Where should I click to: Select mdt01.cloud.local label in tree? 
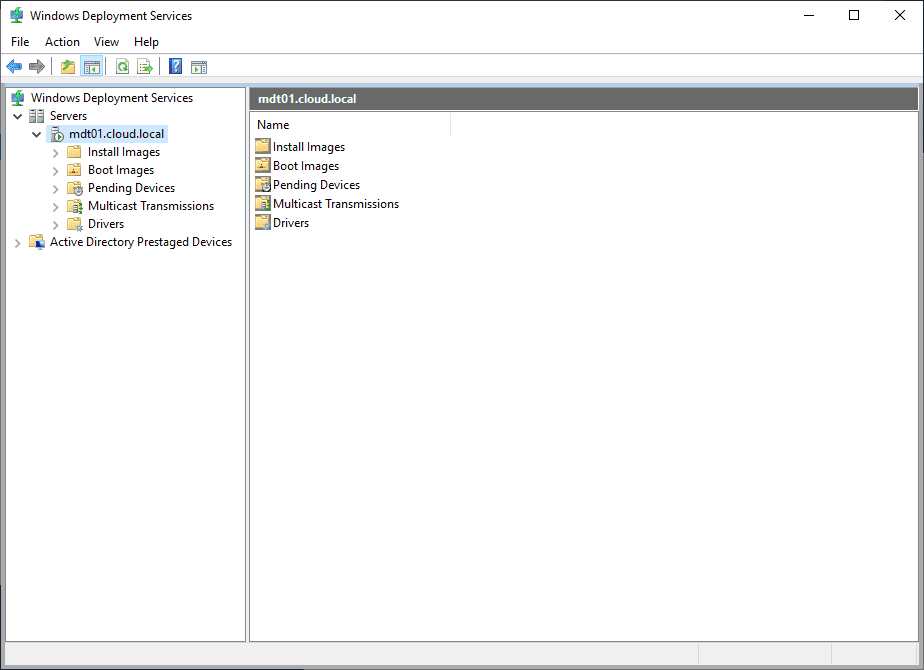click(117, 134)
